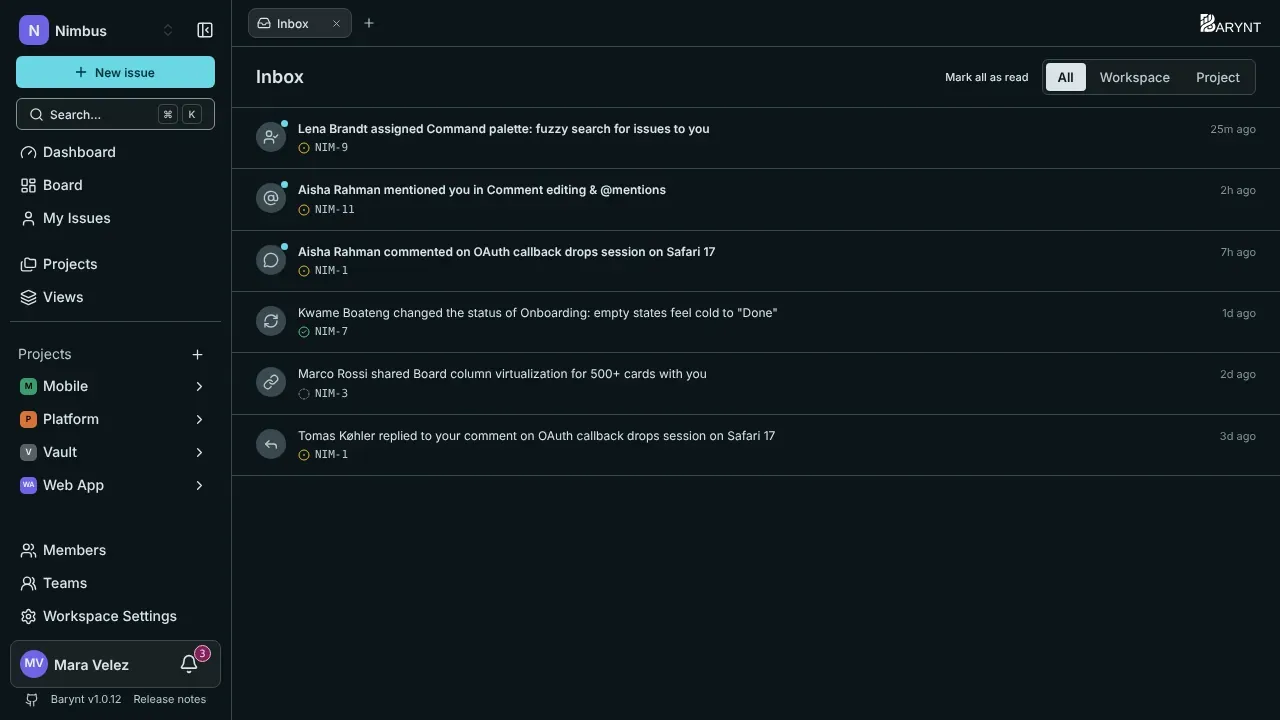Expand the Vault project chevron
This screenshot has width=1280, height=720.
[x=199, y=452]
